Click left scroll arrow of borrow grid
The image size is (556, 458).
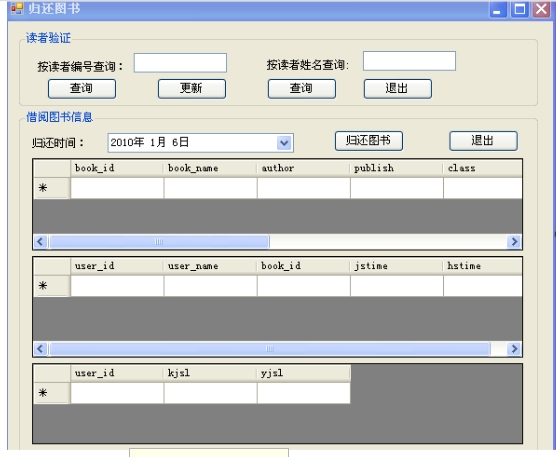pos(40,349)
